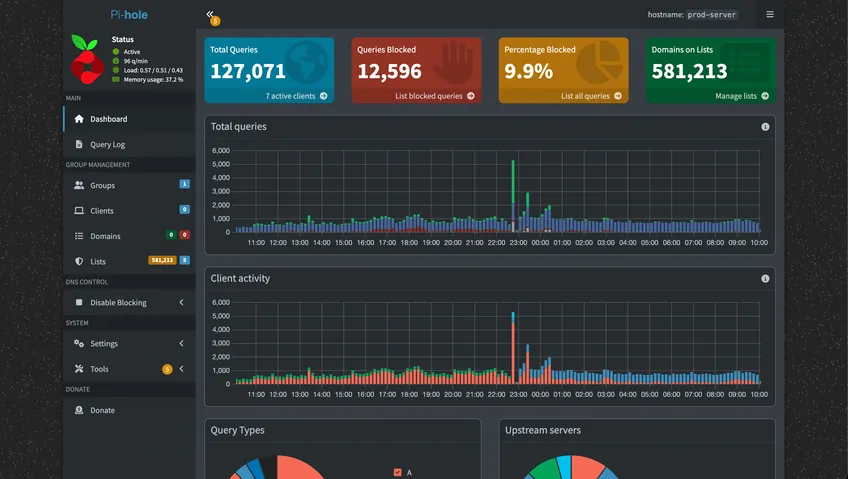Screen dimensions: 848x479
Task: Click the Pi-hole raspberry logo
Action: coord(87,59)
